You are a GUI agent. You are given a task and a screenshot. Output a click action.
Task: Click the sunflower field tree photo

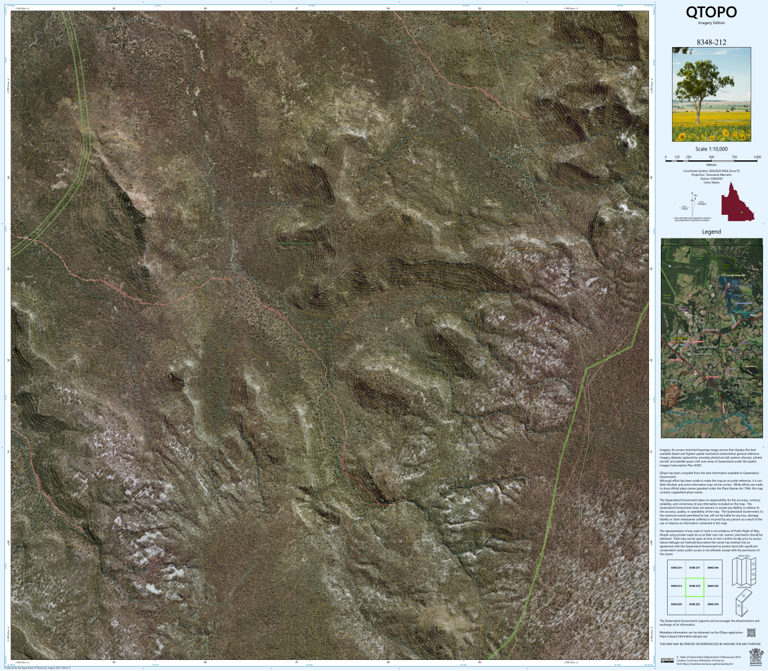click(x=711, y=95)
